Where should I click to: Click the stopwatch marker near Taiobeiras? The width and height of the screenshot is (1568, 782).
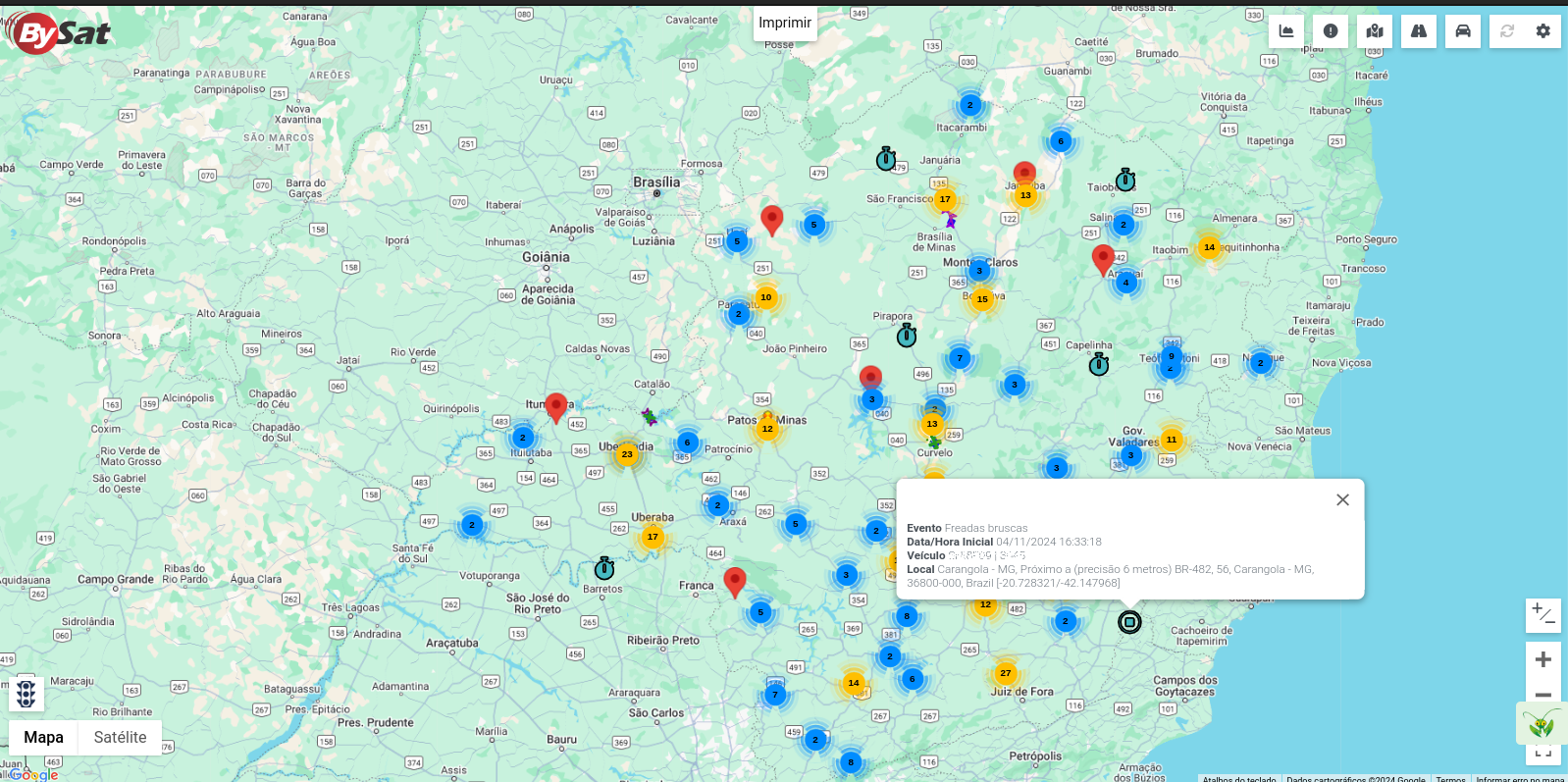point(1125,180)
